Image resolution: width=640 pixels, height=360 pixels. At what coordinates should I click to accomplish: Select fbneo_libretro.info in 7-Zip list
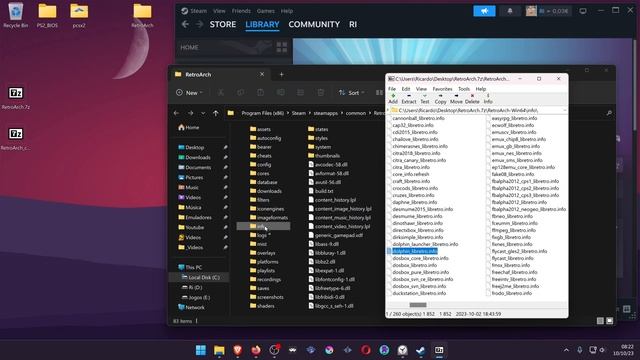(x=512, y=216)
